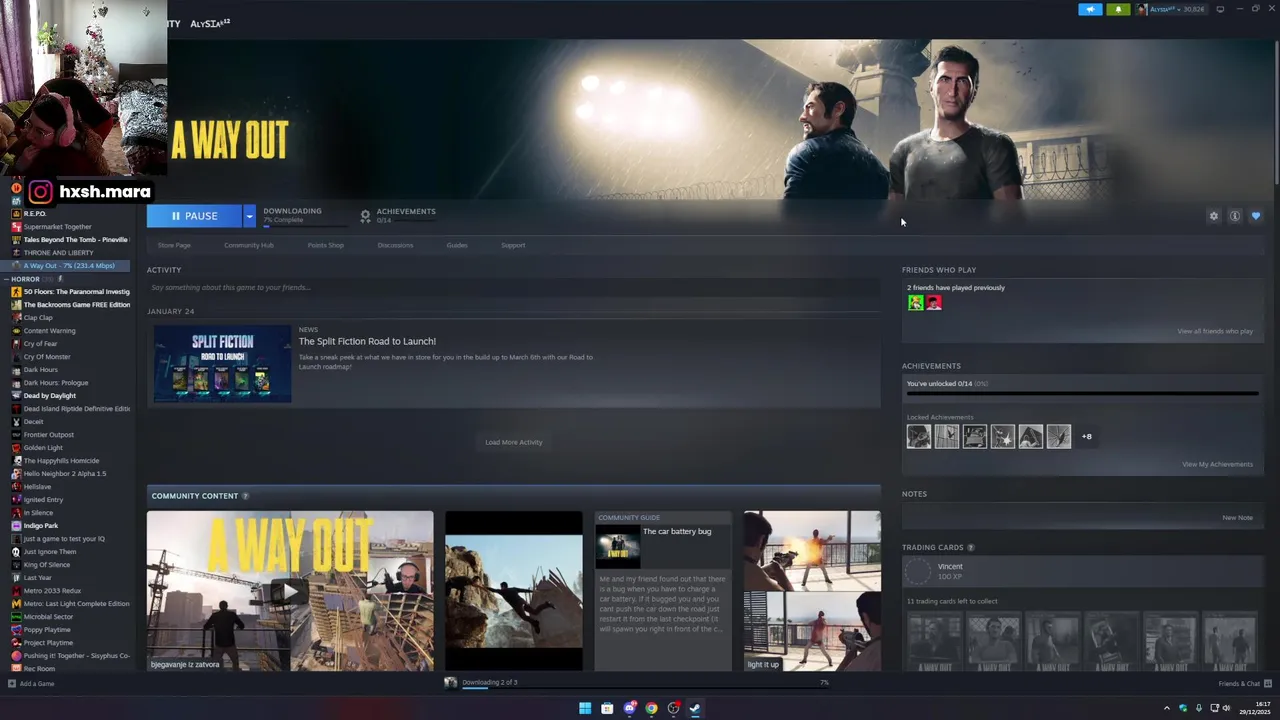The width and height of the screenshot is (1280, 720).
Task: Click the blue heart favorite icon
Action: [x=1256, y=216]
